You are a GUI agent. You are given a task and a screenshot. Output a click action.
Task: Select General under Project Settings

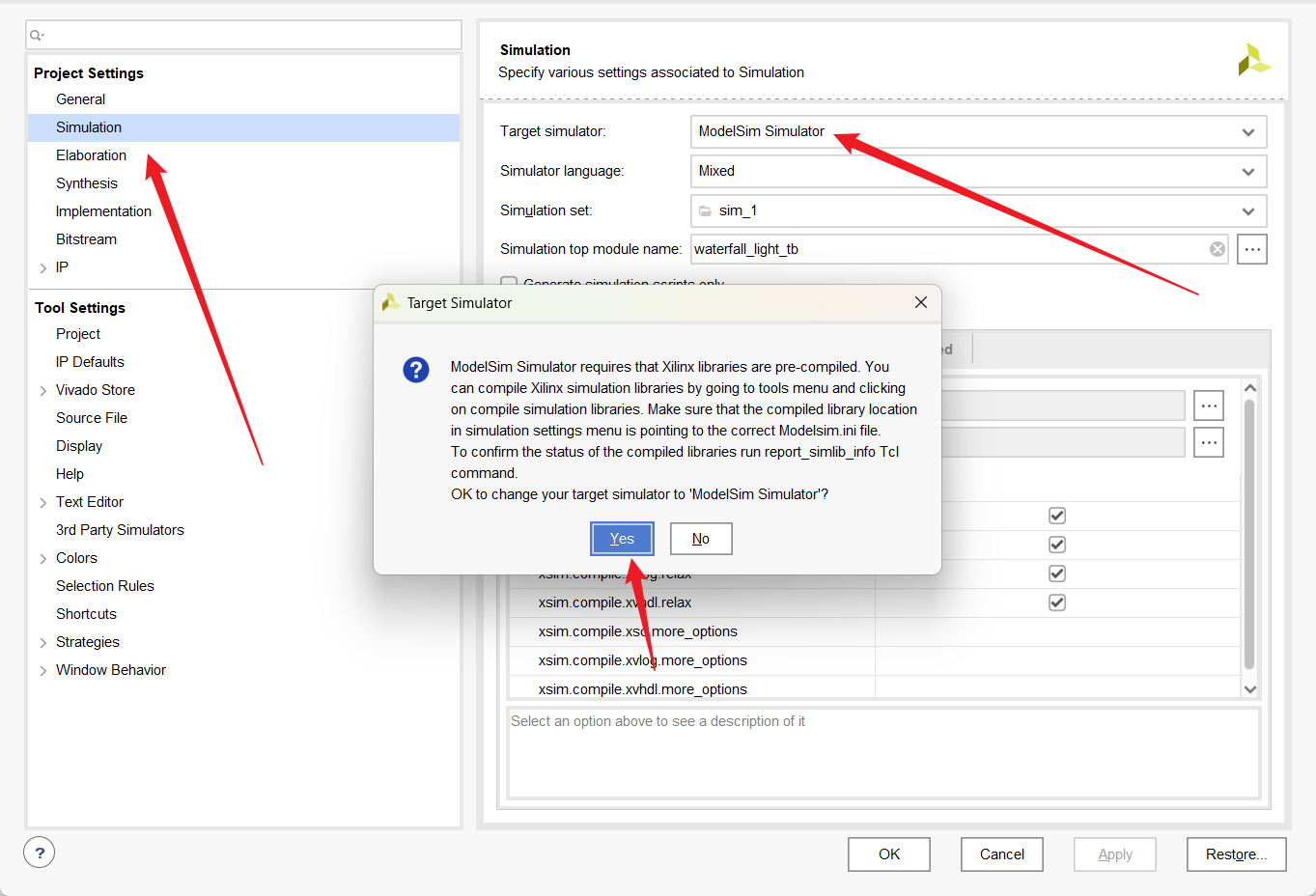(80, 99)
